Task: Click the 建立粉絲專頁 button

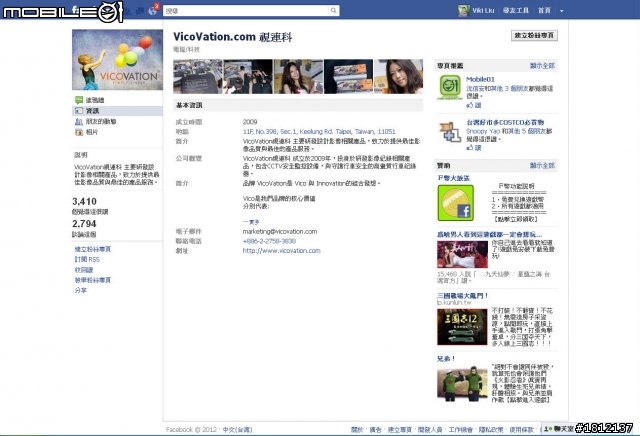Action: tap(534, 36)
